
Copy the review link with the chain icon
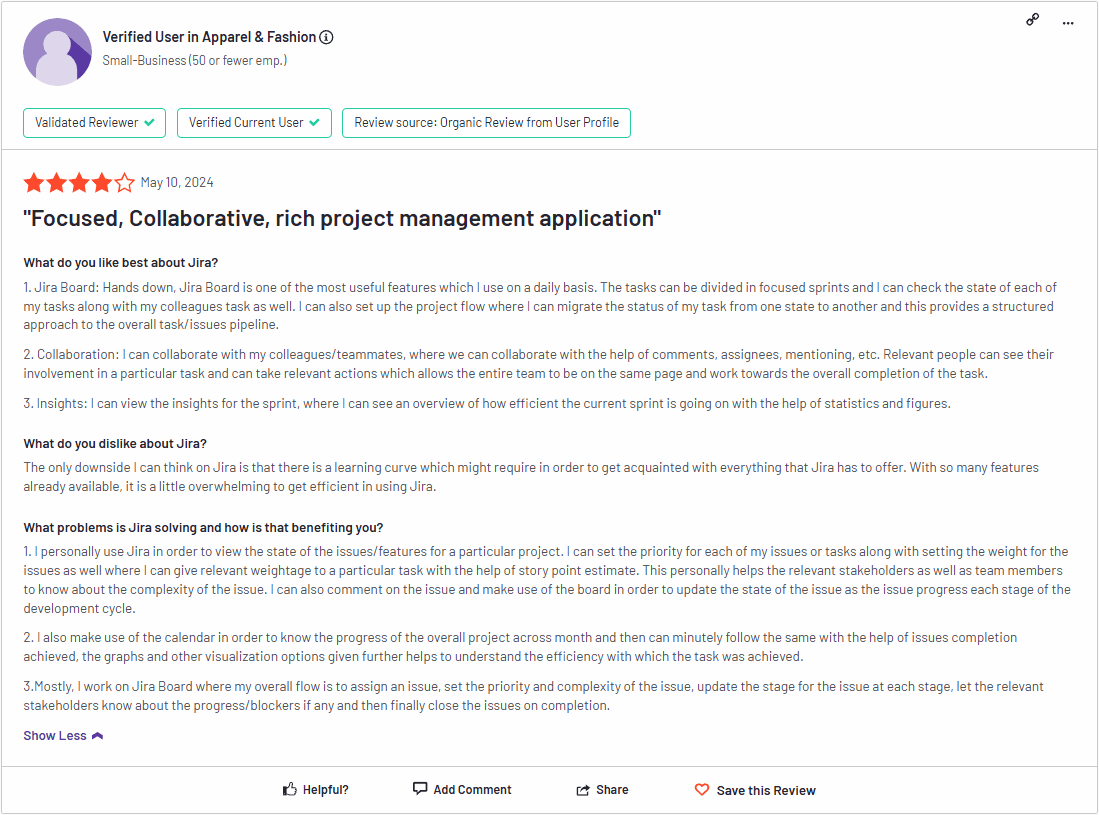1032,20
